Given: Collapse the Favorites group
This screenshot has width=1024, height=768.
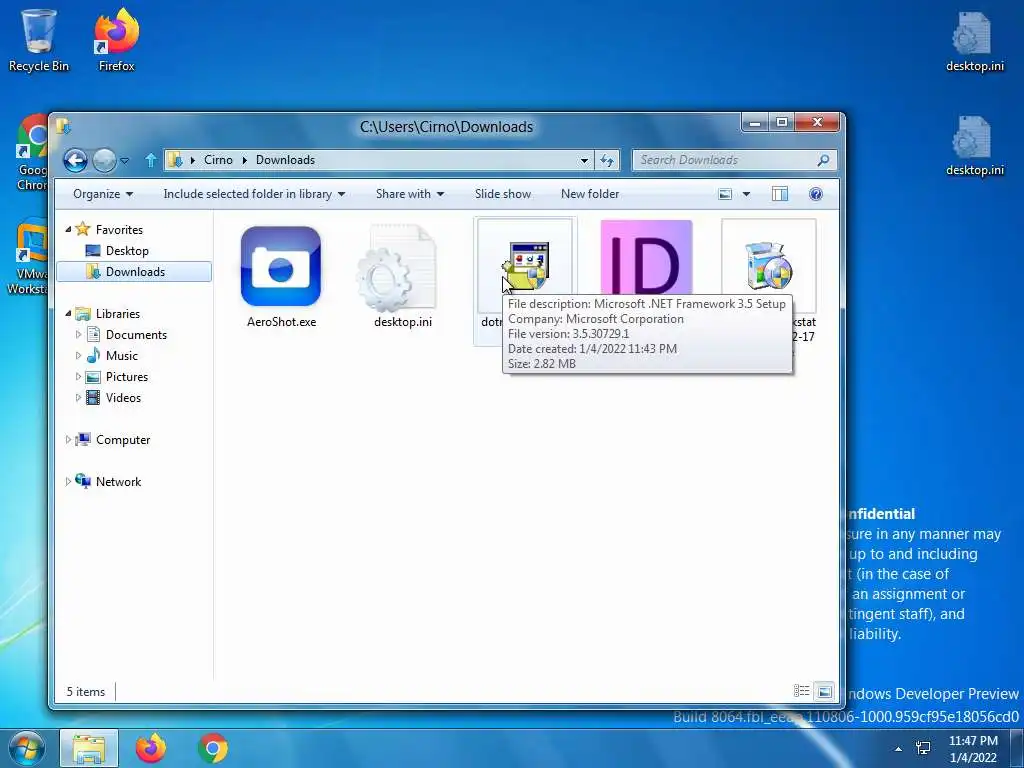Looking at the screenshot, I should pos(69,229).
